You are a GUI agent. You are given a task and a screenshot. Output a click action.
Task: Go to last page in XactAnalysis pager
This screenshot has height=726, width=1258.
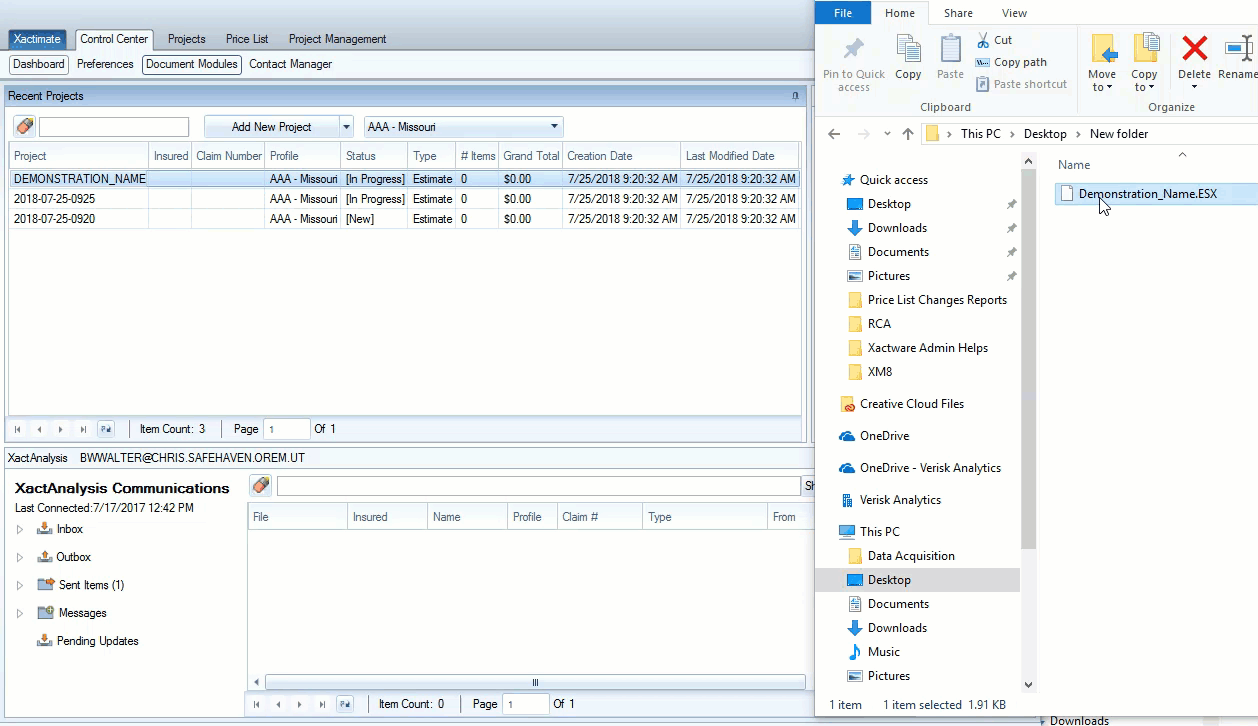tap(322, 704)
